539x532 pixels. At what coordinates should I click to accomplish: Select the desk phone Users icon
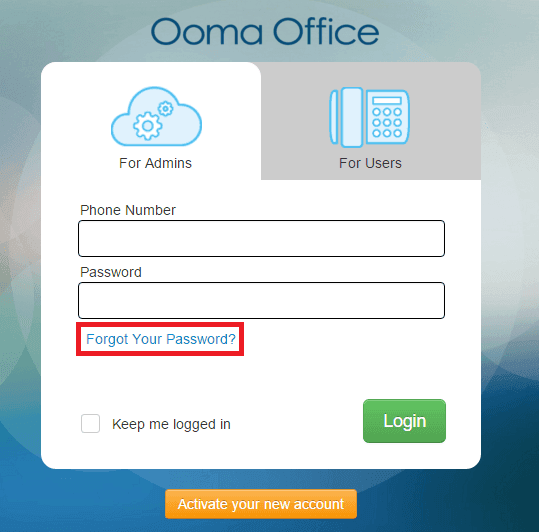click(x=370, y=117)
